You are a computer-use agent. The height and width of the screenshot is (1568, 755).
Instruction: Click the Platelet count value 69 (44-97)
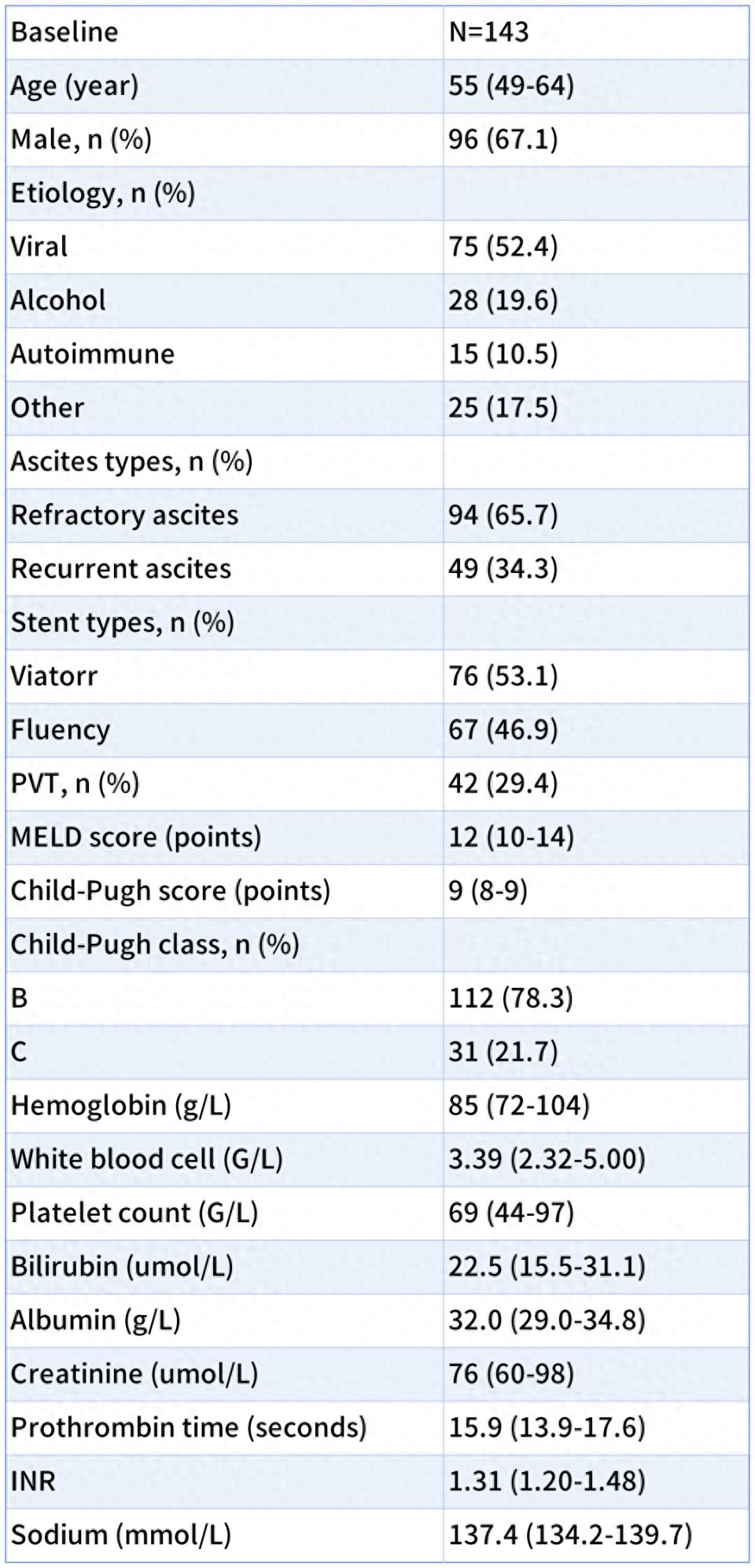[x=510, y=1213]
